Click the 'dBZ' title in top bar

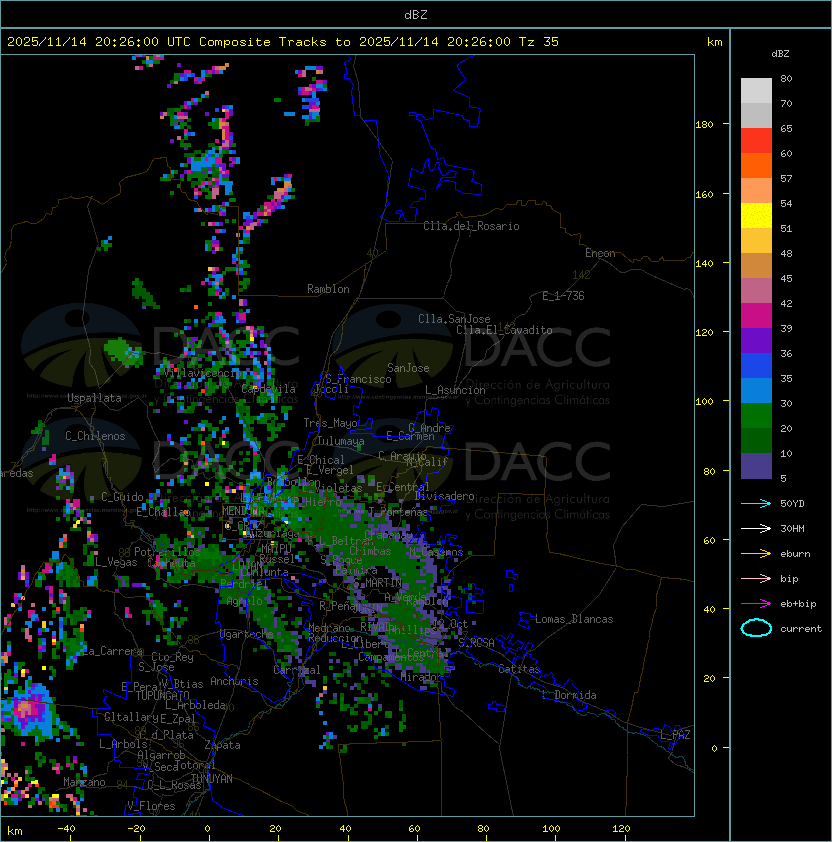tap(416, 15)
